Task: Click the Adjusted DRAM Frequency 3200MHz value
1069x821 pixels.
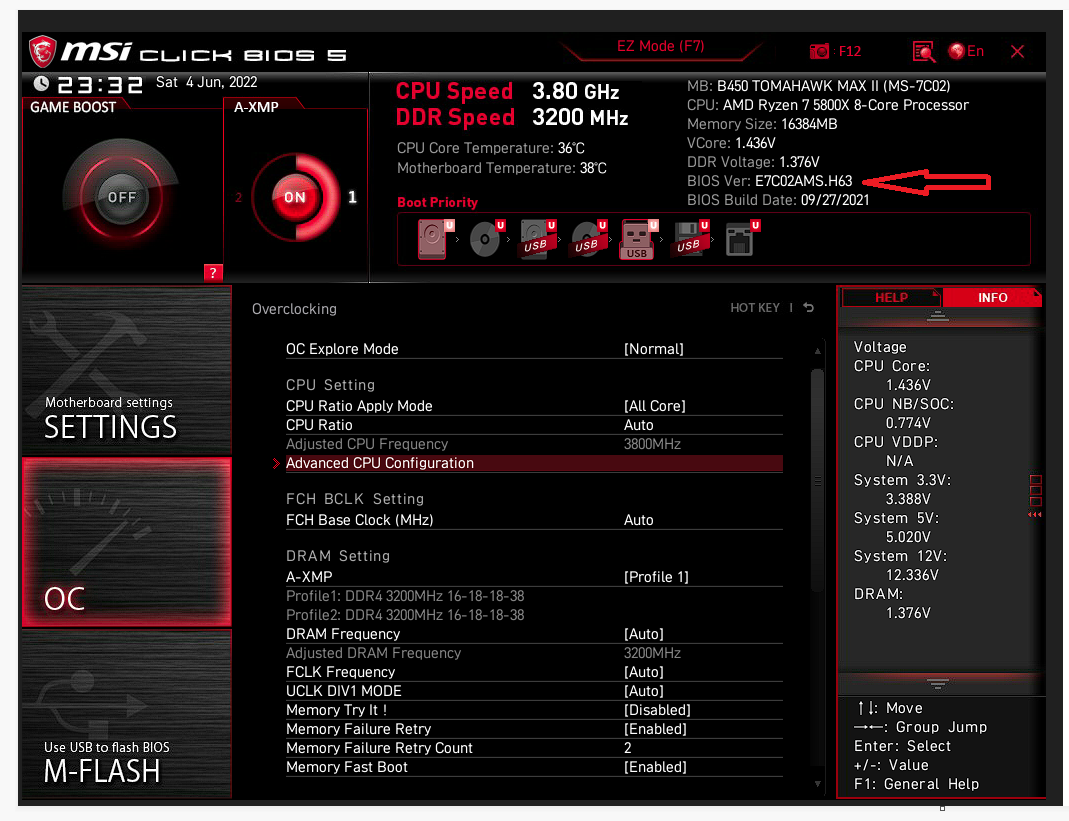Action: click(652, 653)
